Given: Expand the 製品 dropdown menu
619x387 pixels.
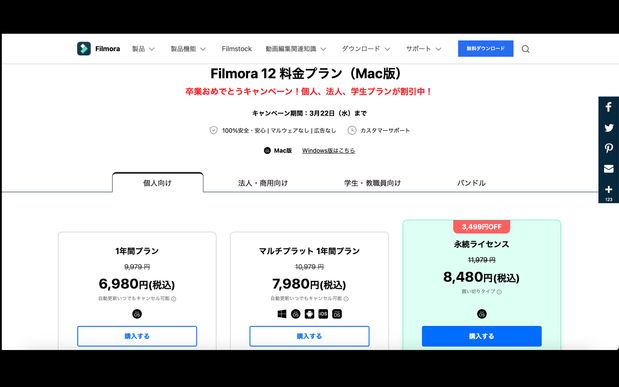Looking at the screenshot, I should coord(143,49).
